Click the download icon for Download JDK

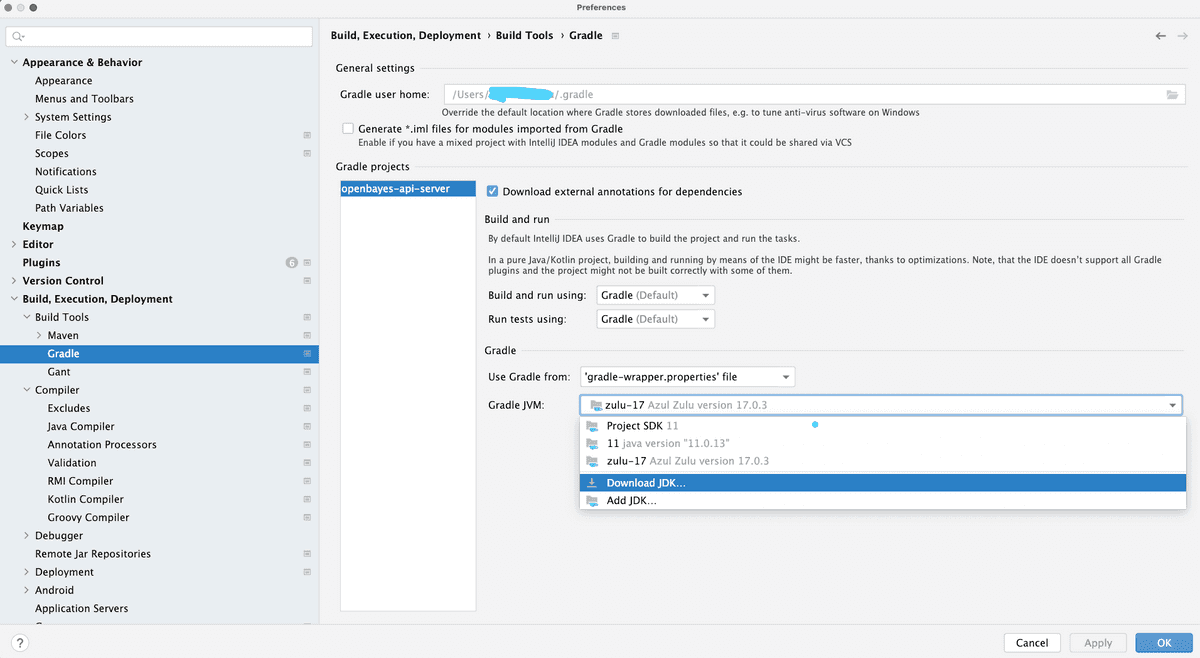pos(593,483)
